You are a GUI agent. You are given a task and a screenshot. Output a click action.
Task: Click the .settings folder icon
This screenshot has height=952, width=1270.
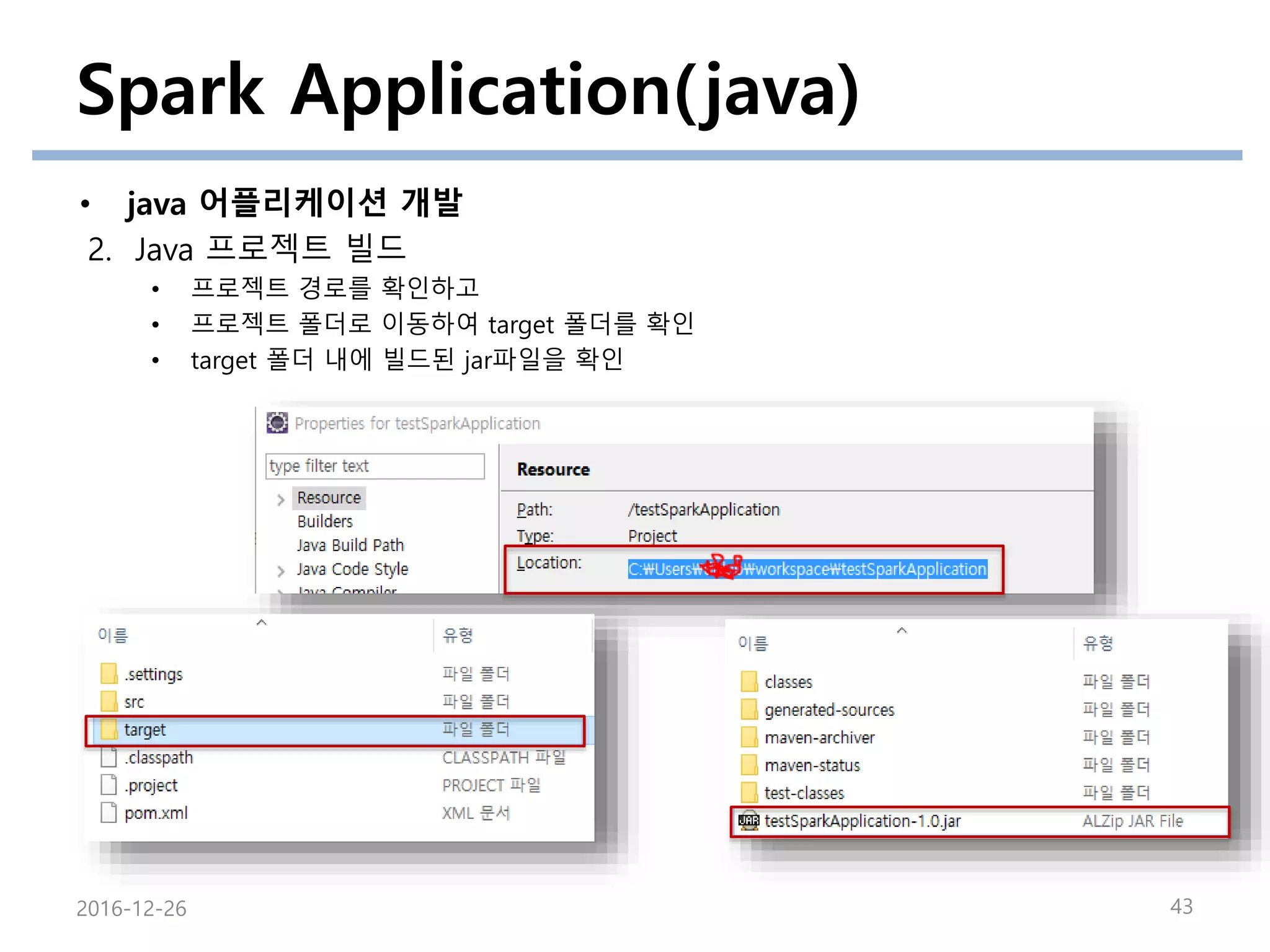click(x=109, y=674)
